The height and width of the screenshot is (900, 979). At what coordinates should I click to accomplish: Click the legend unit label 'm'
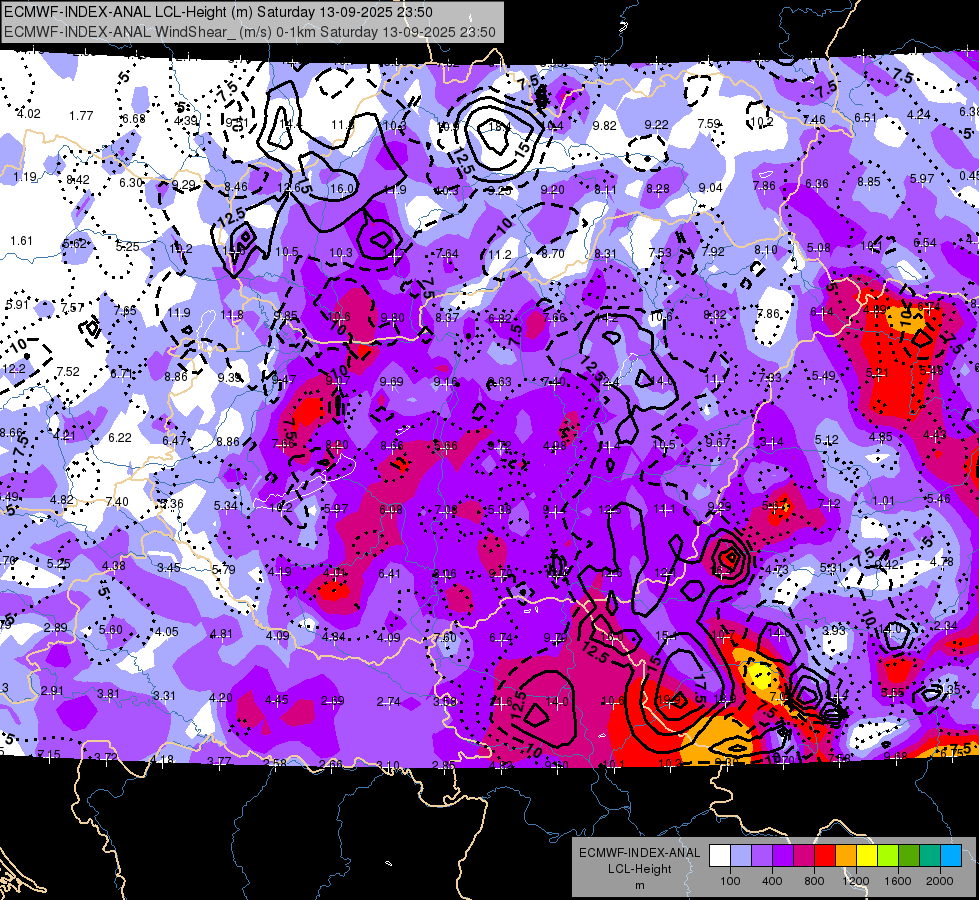(x=639, y=885)
